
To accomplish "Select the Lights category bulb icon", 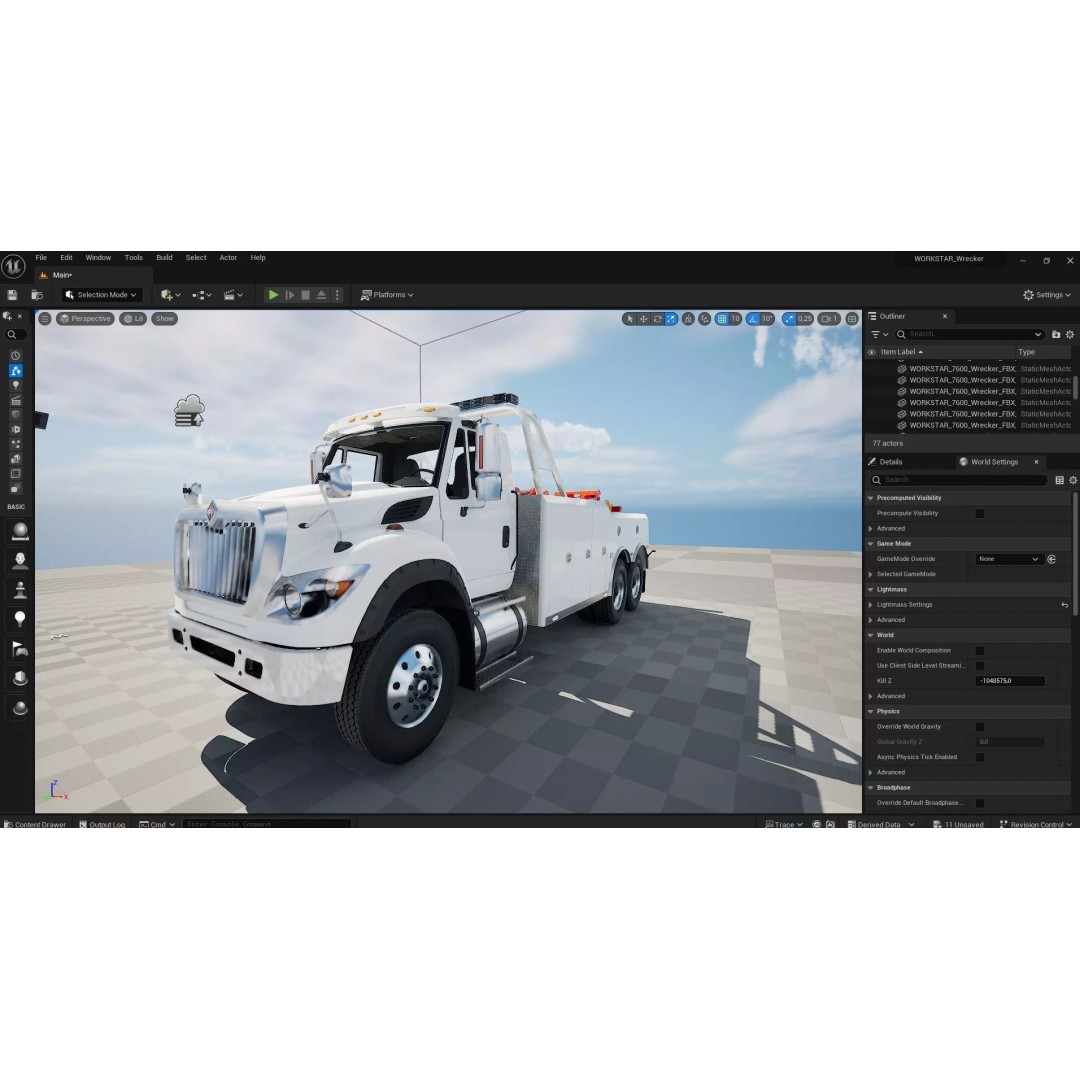I will point(16,385).
